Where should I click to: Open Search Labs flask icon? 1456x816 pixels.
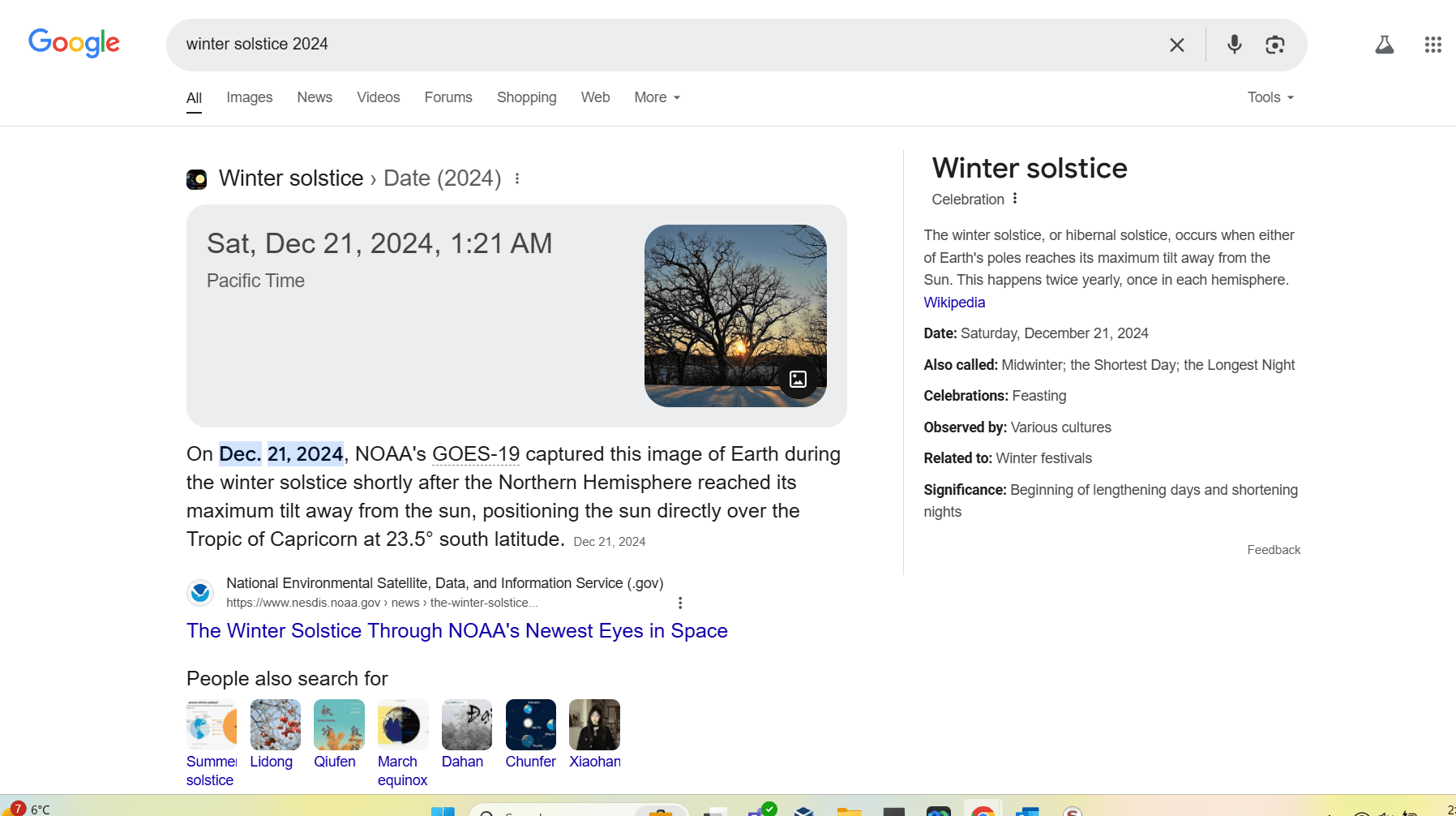1384,45
